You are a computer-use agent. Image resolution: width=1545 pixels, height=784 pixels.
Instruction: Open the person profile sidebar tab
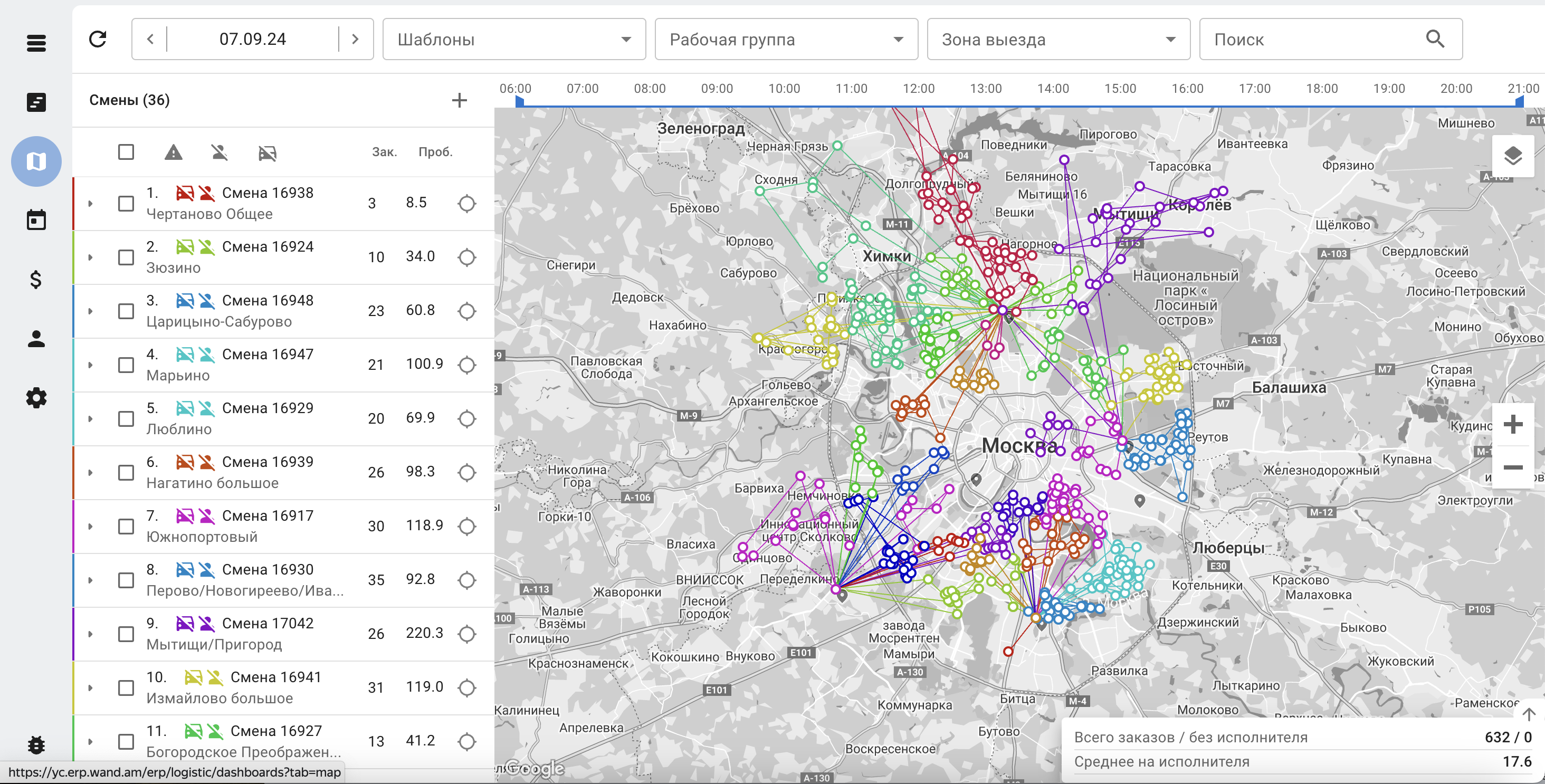(36, 339)
